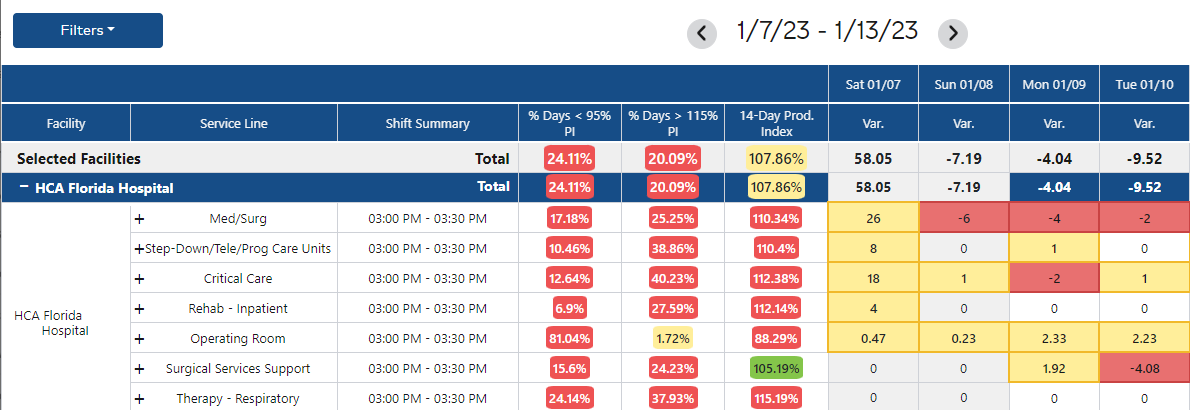Click the Service Line column header
Image resolution: width=1190 pixels, height=410 pixels.
click(x=234, y=124)
